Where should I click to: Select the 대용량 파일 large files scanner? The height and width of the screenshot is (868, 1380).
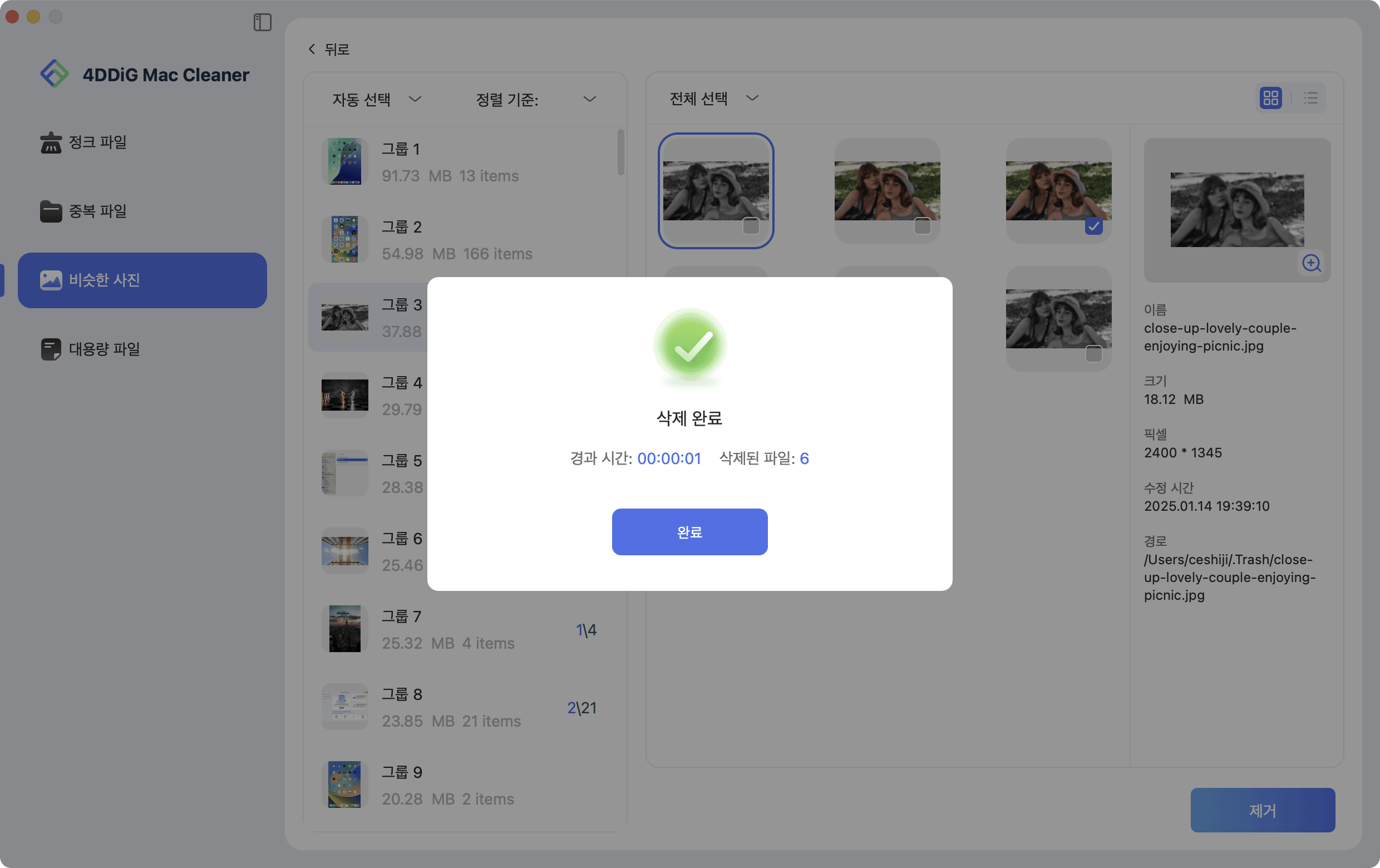(103, 349)
